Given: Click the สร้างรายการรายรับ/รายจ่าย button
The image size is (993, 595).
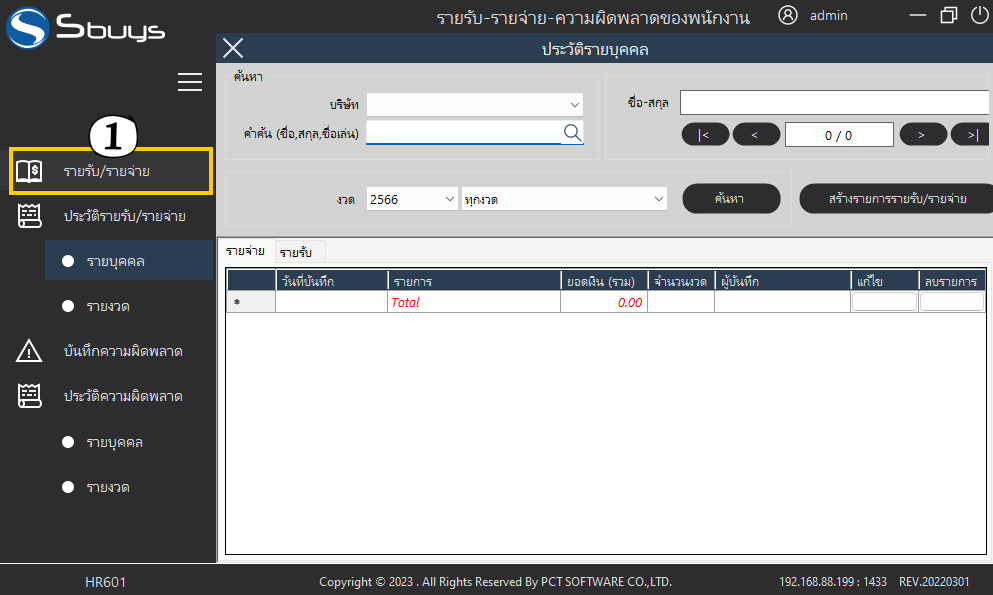Looking at the screenshot, I should (896, 199).
